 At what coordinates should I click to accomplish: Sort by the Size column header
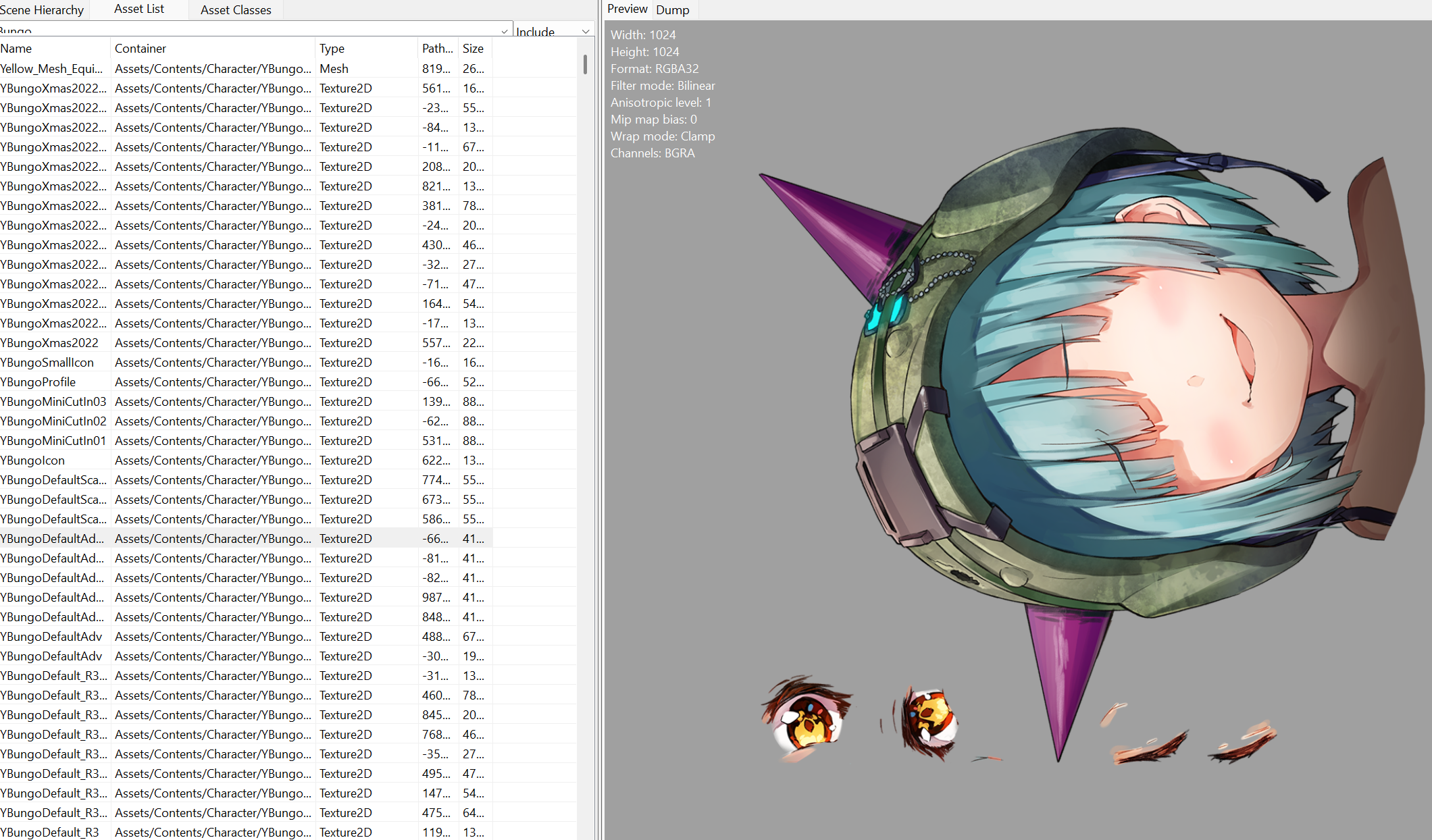coord(473,49)
